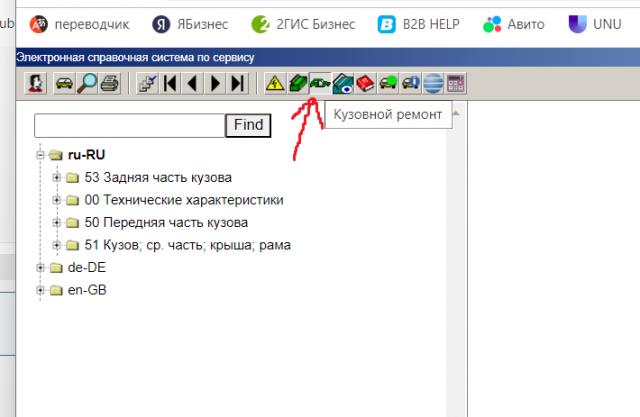The image size is (640, 417).
Task: Open the yellow electrical warning triangle icon
Action: [x=275, y=83]
